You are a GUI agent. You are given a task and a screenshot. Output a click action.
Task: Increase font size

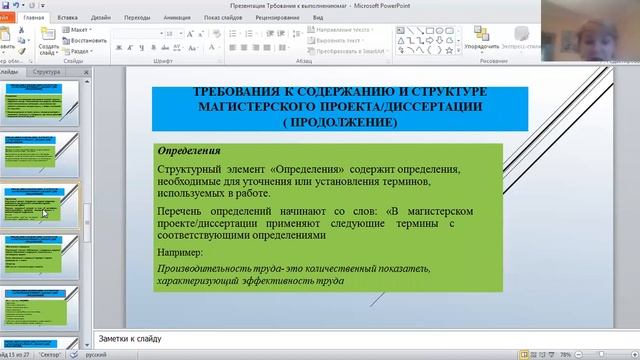(190, 34)
